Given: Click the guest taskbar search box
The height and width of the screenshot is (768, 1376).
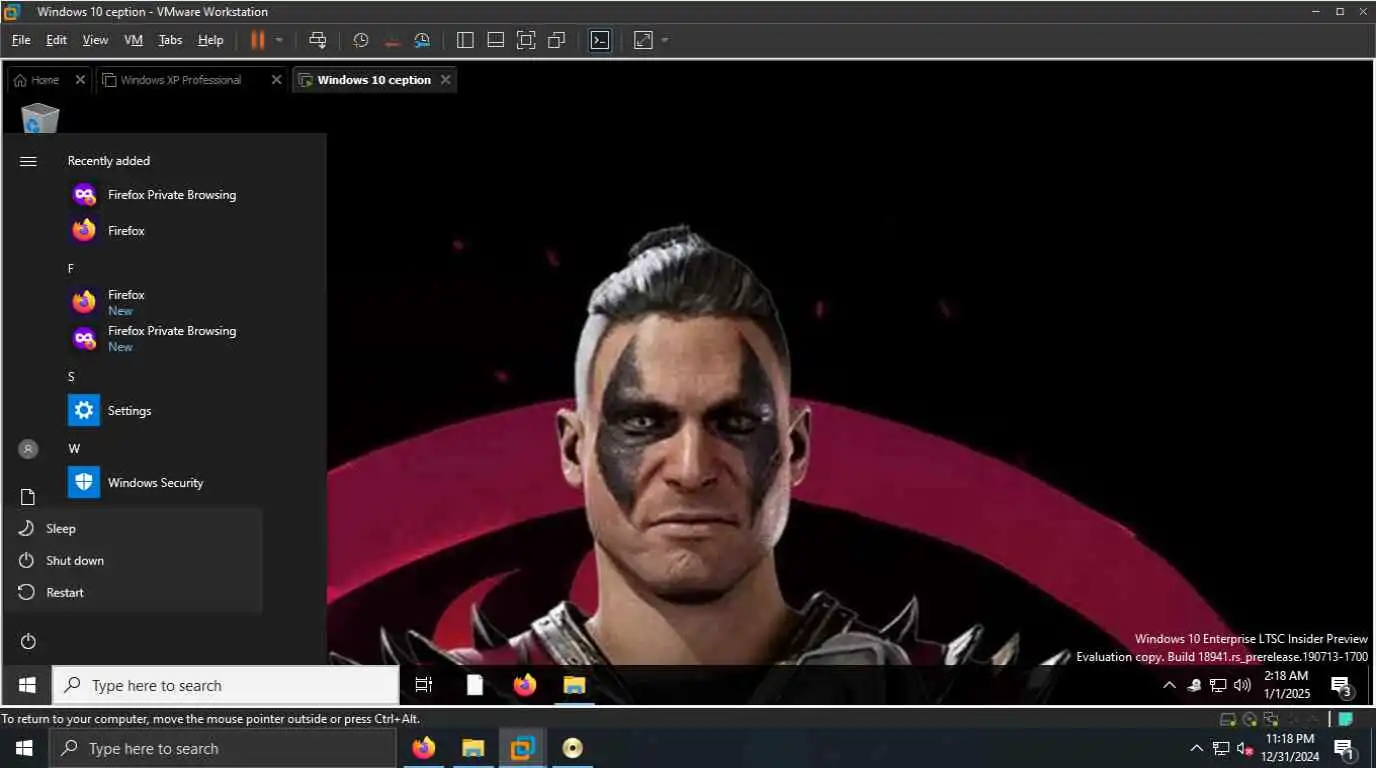Looking at the screenshot, I should point(226,685).
